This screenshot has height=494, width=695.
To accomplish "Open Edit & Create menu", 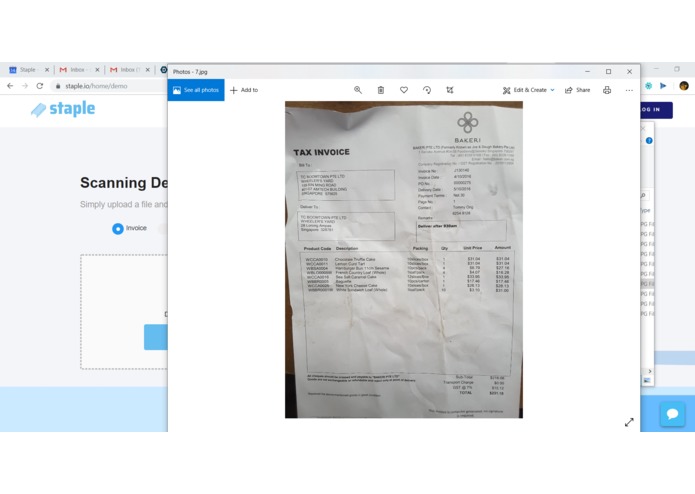I will pyautogui.click(x=528, y=90).
